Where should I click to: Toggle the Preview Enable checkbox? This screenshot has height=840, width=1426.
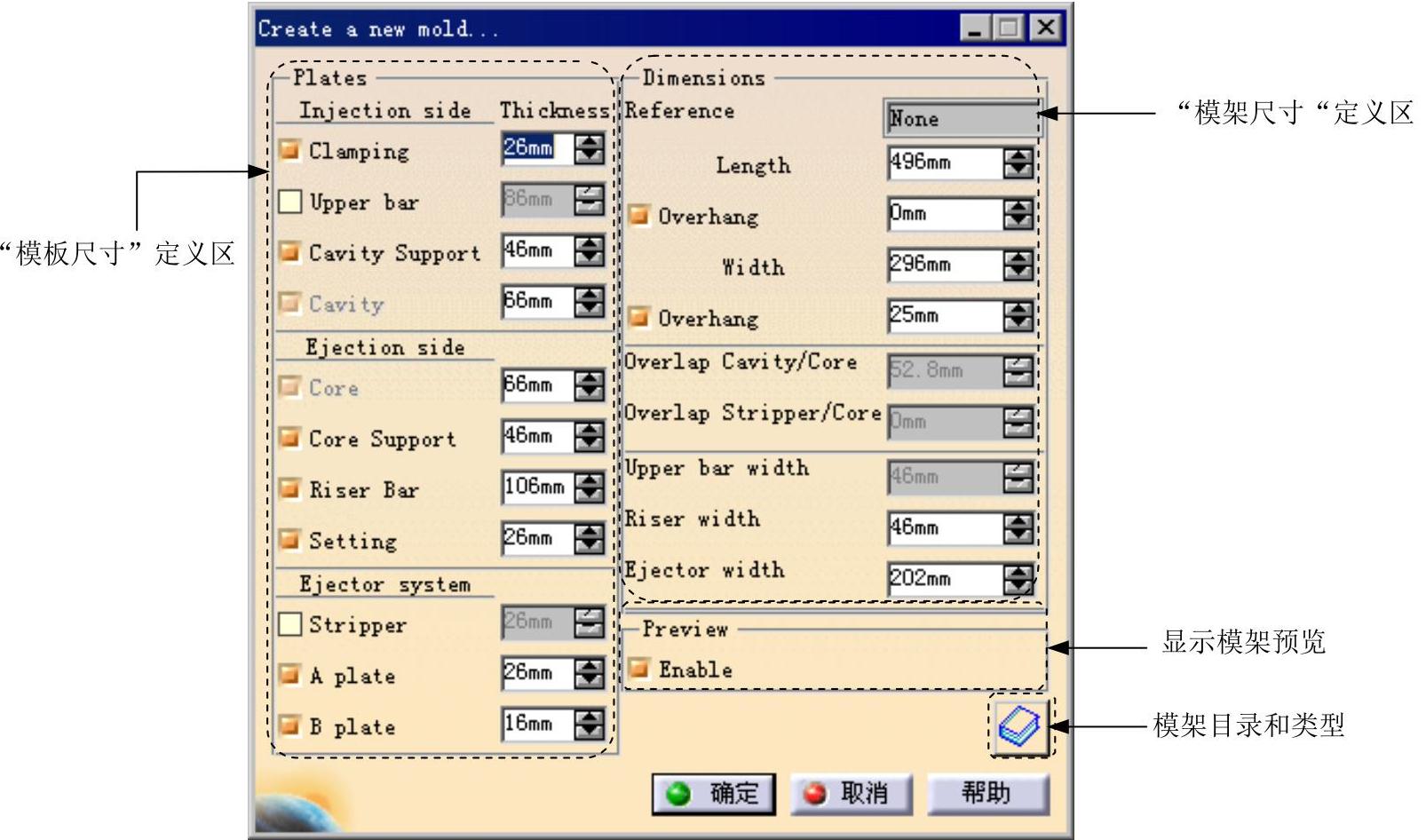(x=638, y=669)
